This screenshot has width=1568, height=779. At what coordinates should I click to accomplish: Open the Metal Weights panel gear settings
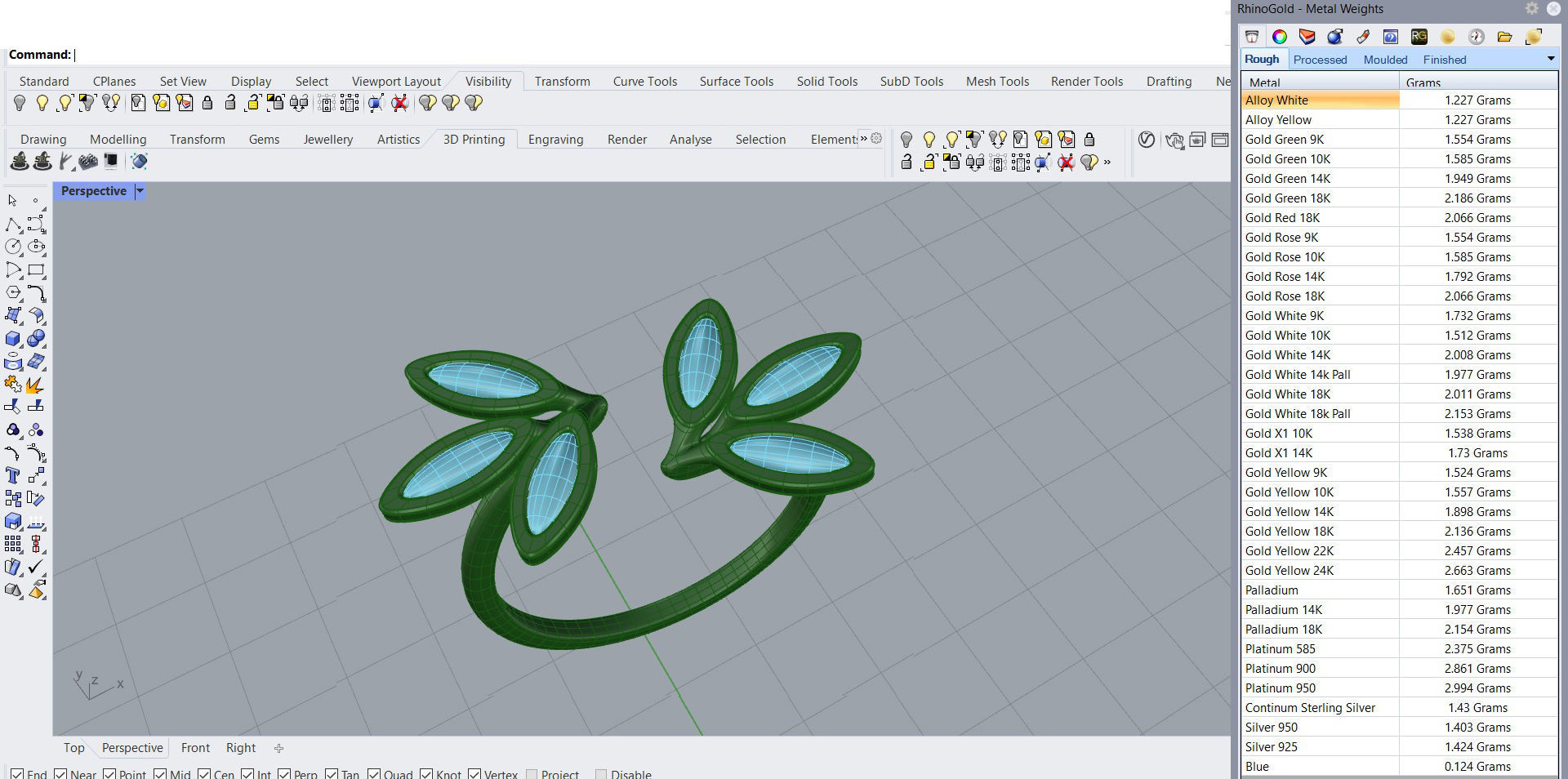[x=1532, y=8]
